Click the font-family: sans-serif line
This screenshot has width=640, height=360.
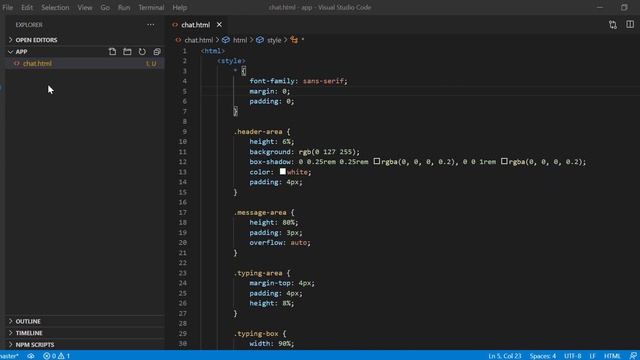[298, 81]
